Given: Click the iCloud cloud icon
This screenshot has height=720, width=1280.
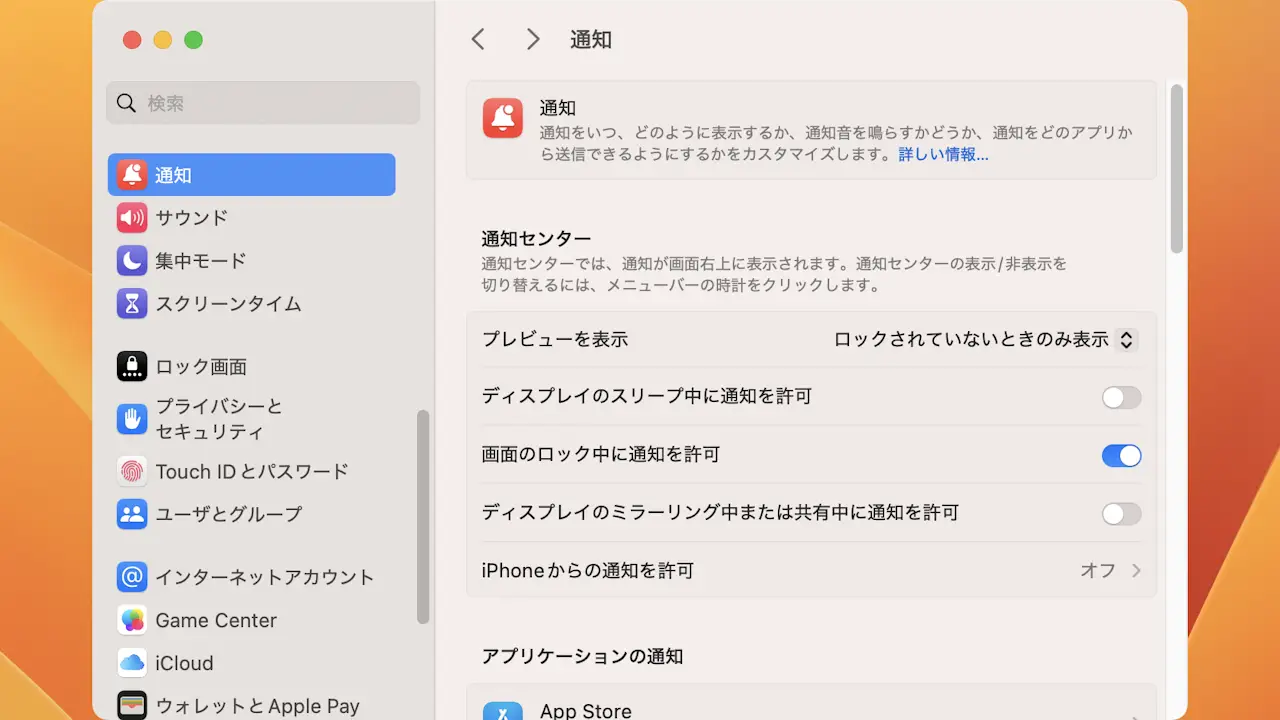Looking at the screenshot, I should [132, 663].
